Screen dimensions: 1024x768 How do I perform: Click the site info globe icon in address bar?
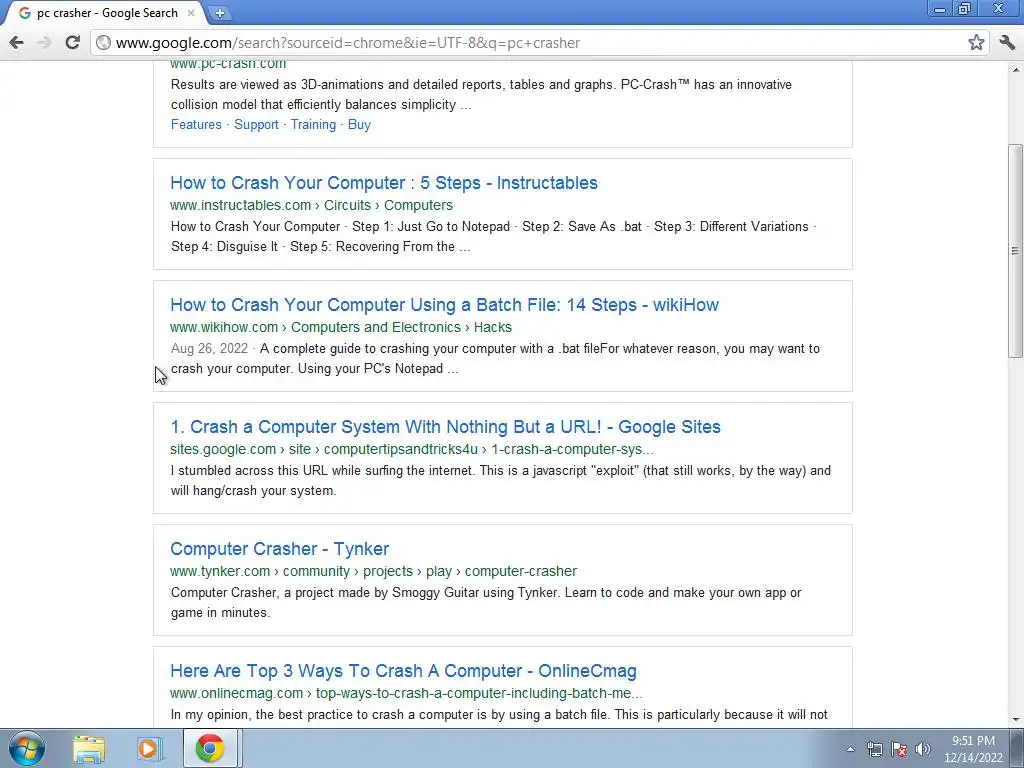pos(103,43)
